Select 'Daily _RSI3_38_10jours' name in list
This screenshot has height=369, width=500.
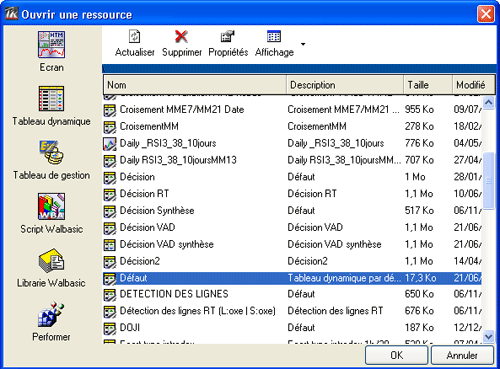tap(168, 143)
